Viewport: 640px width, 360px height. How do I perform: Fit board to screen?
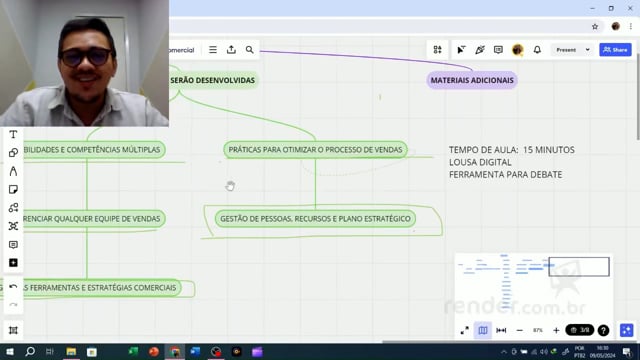pyautogui.click(x=501, y=330)
